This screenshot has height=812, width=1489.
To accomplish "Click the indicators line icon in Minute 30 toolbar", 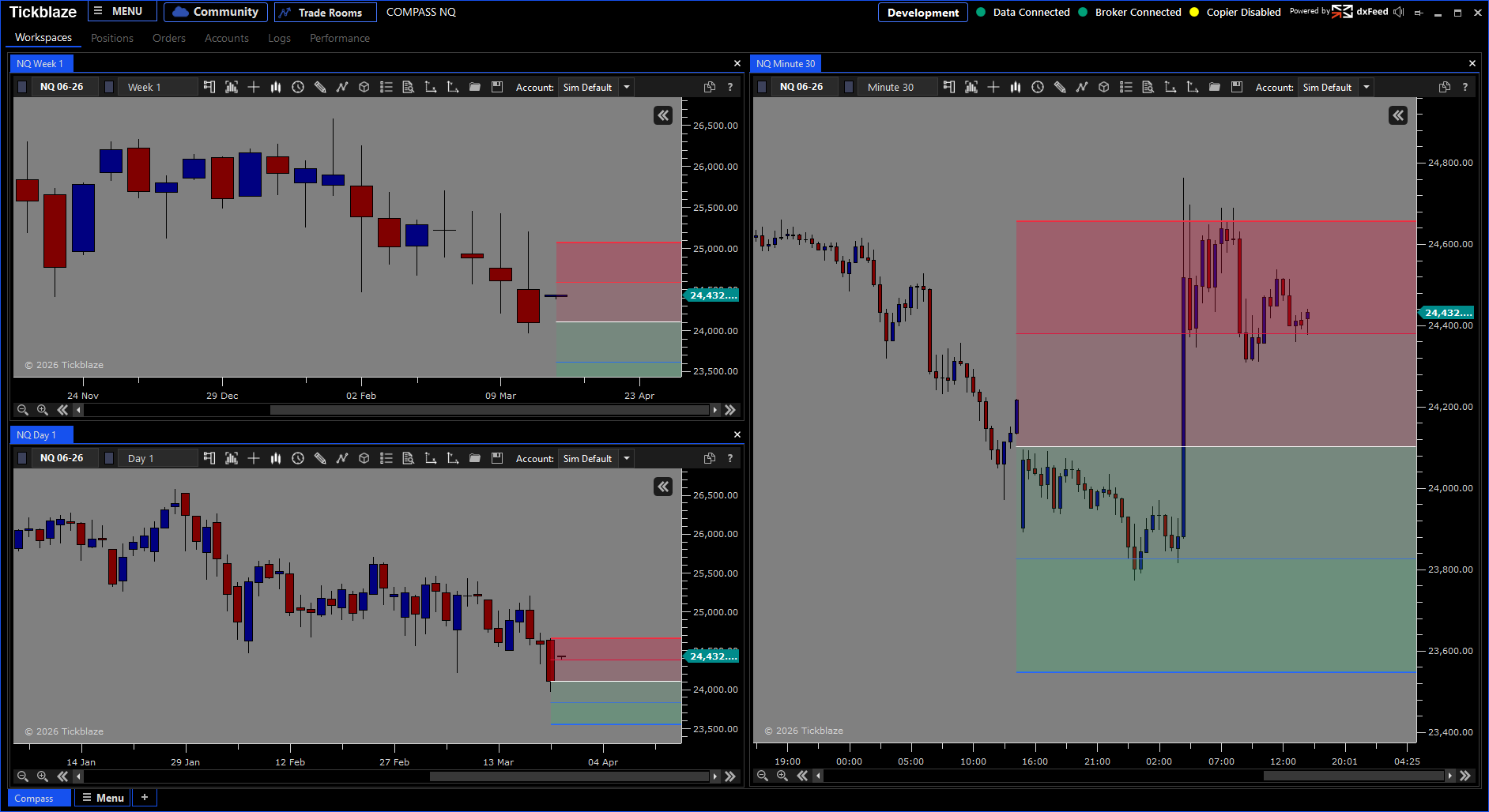I will [x=1082, y=87].
